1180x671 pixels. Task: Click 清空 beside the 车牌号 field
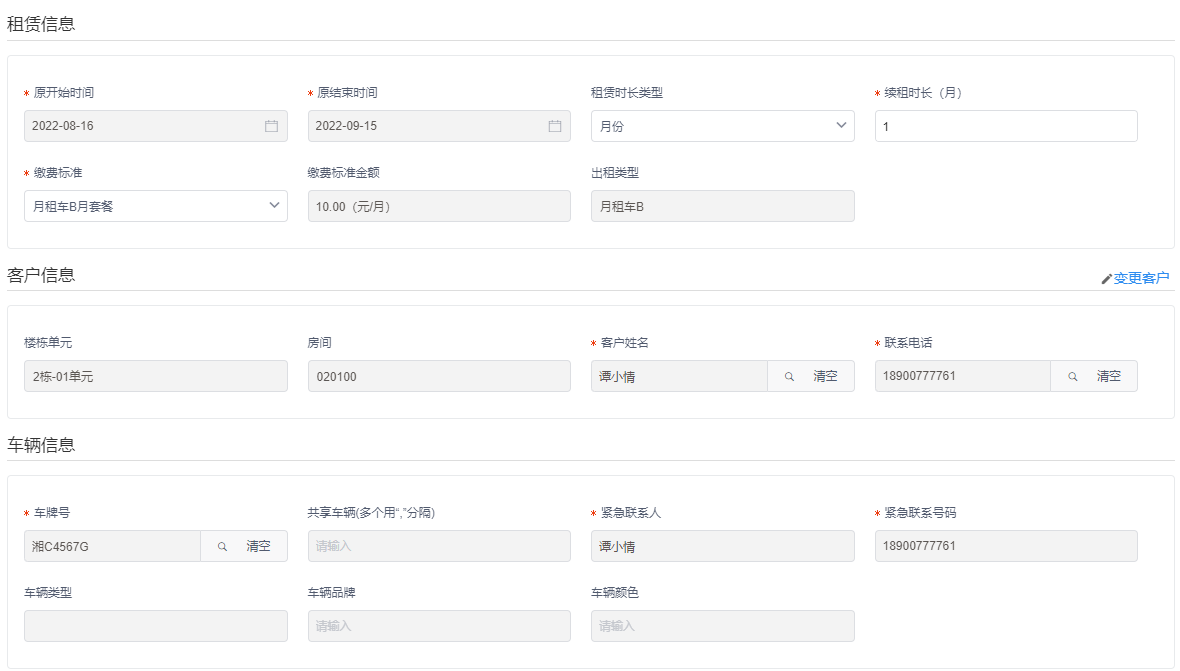pos(259,546)
